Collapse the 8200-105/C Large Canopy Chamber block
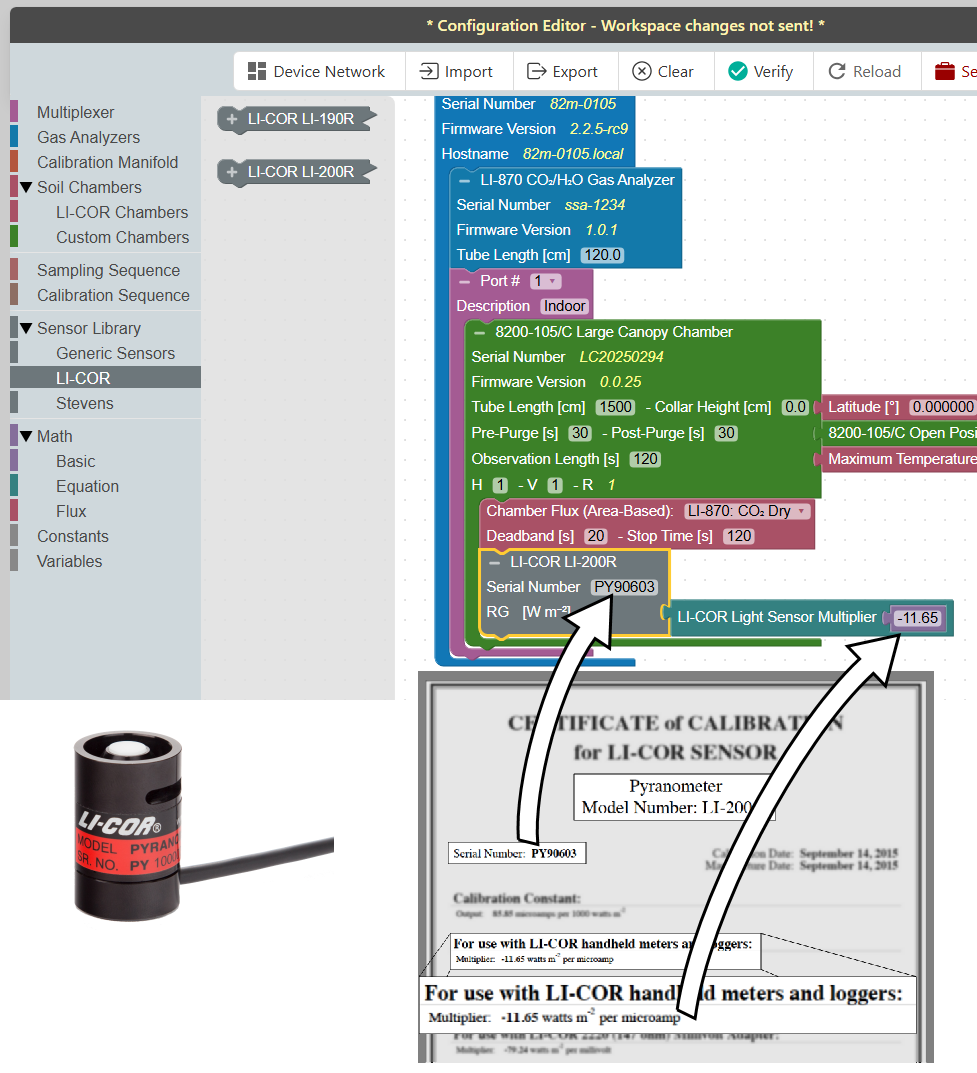Viewport: 977px width, 1073px height. pyautogui.click(x=479, y=332)
